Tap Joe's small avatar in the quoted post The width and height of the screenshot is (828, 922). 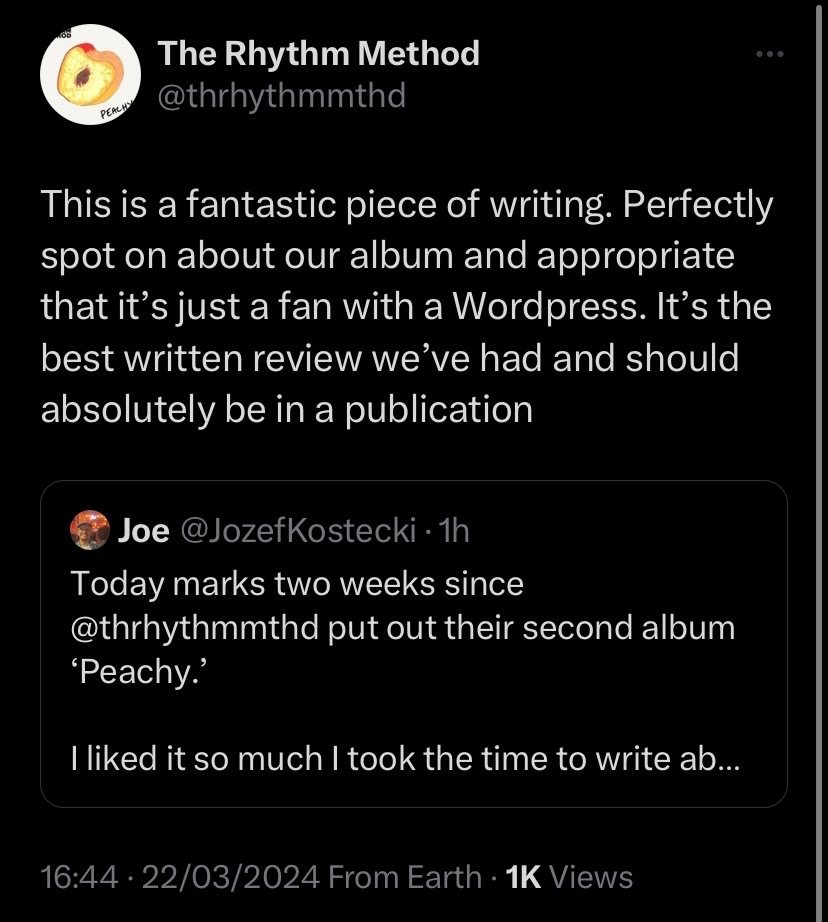tap(90, 531)
